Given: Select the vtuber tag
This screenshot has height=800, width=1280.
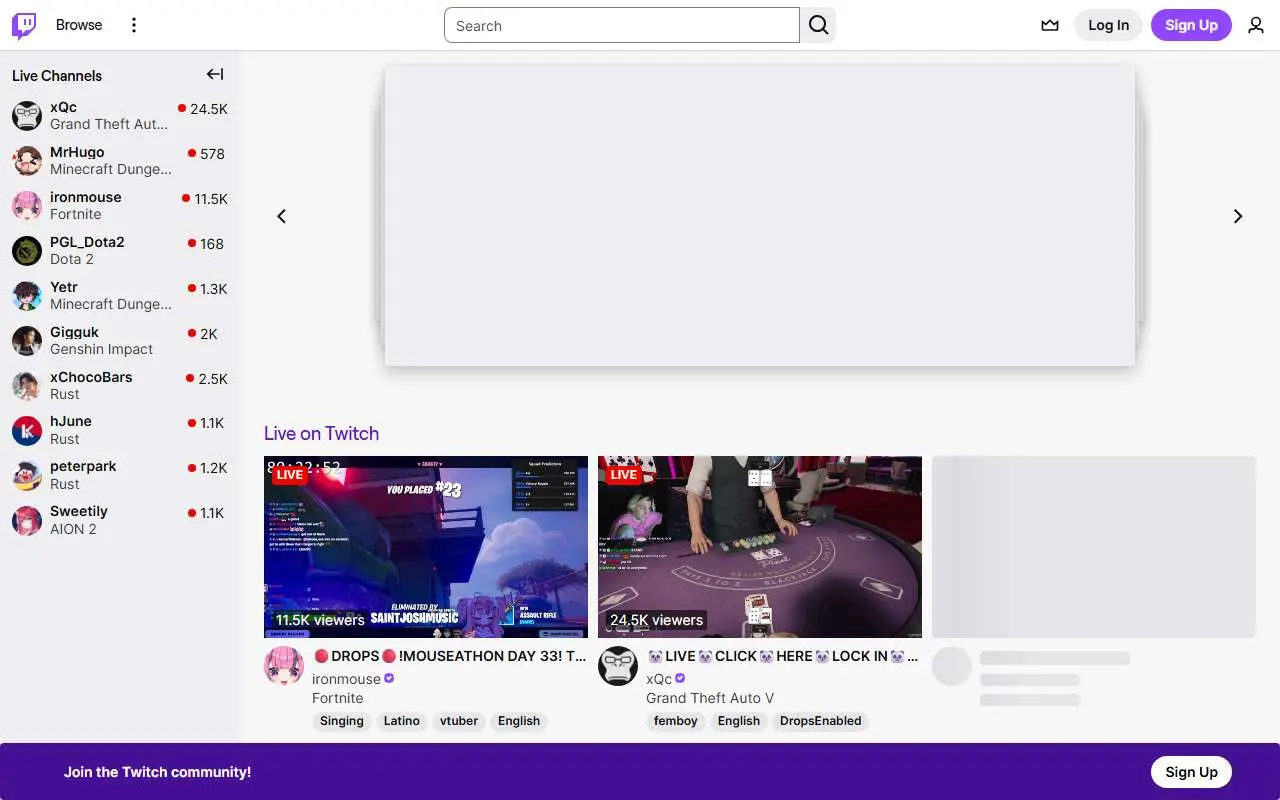Looking at the screenshot, I should [x=459, y=721].
